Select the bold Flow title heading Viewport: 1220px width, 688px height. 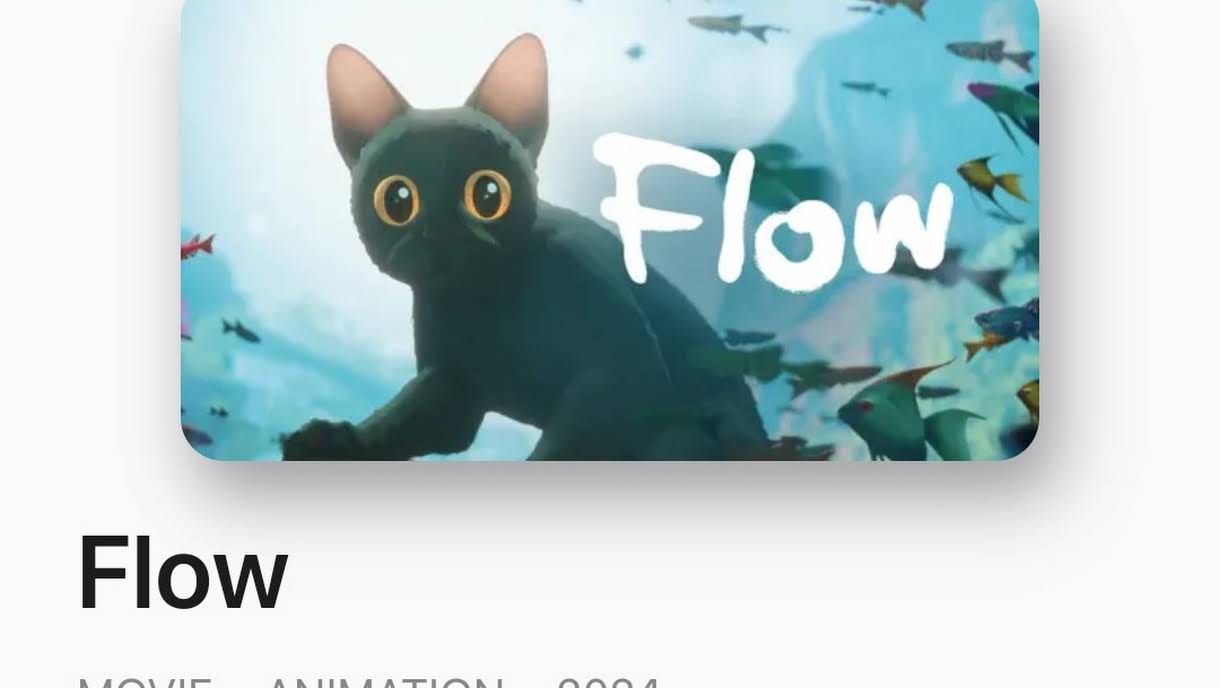pos(183,573)
